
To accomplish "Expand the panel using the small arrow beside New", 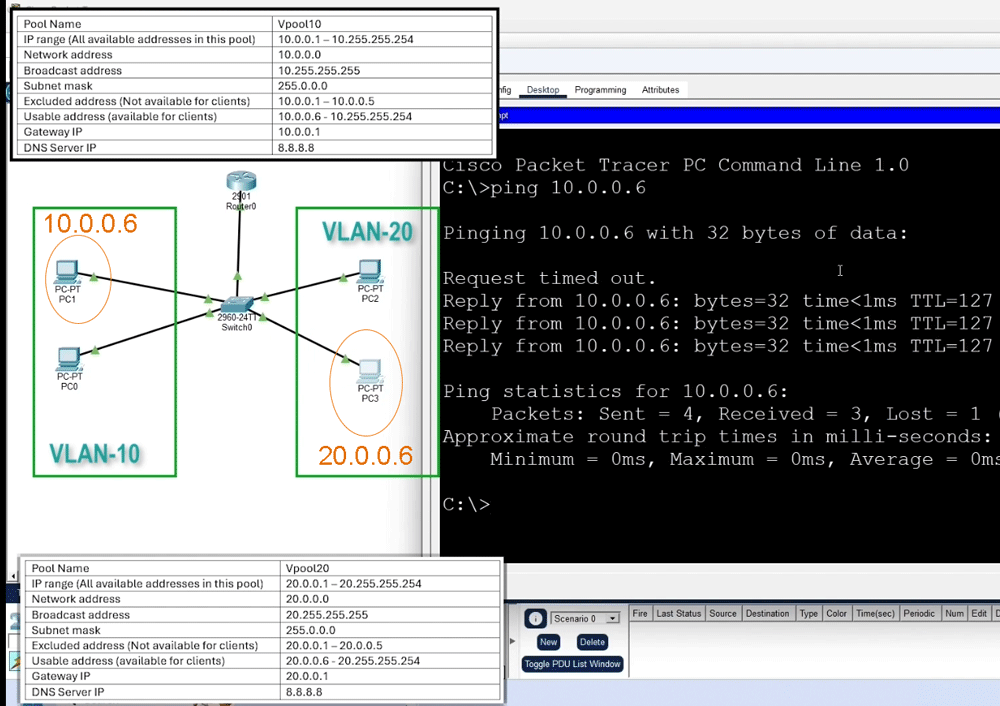I will [512, 641].
